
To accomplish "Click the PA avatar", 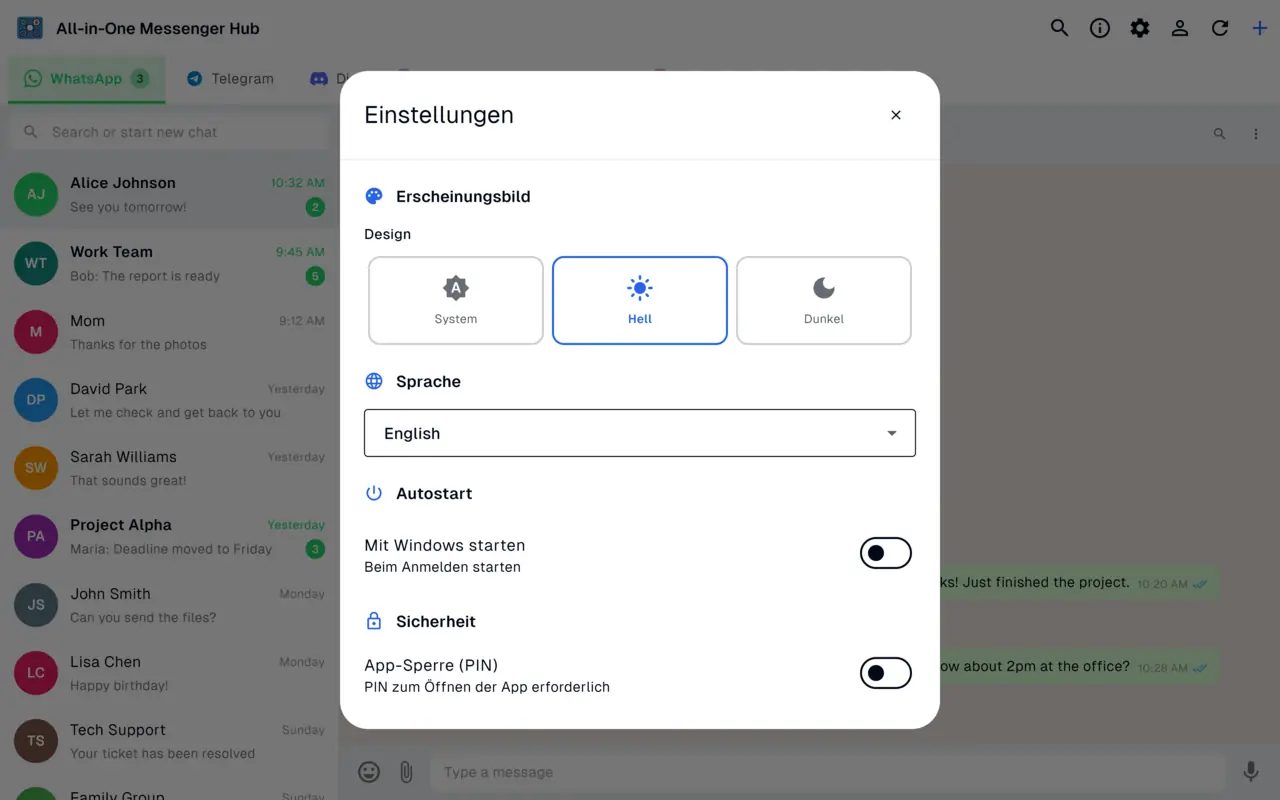I will click(x=36, y=537).
